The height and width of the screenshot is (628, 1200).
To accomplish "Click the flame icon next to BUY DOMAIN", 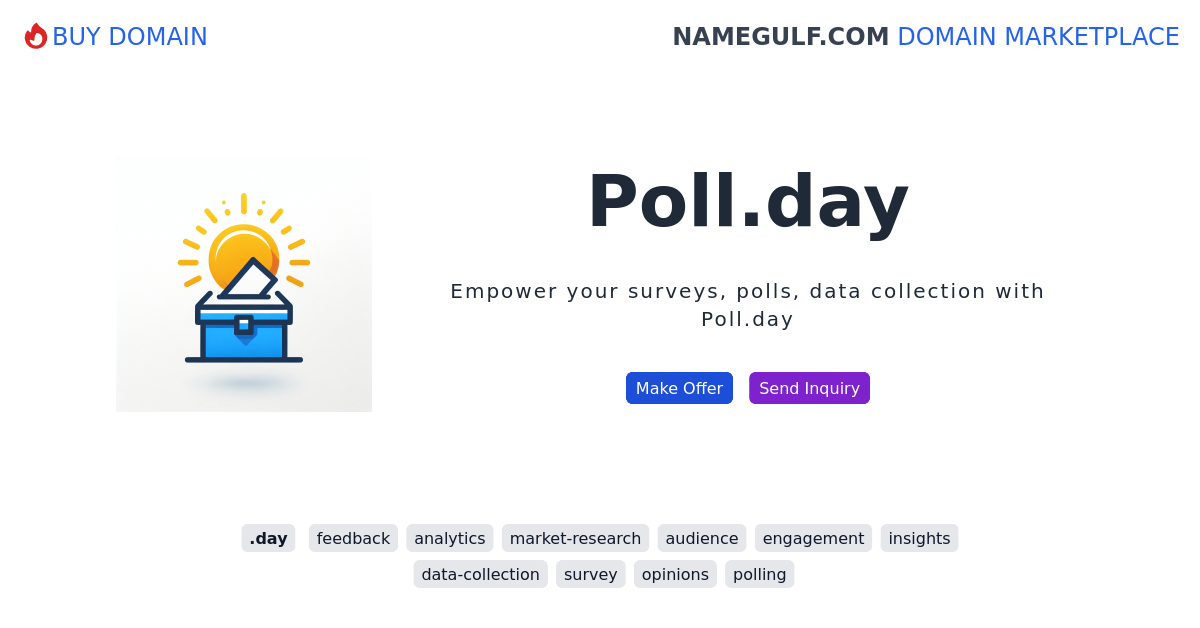I will [x=37, y=36].
